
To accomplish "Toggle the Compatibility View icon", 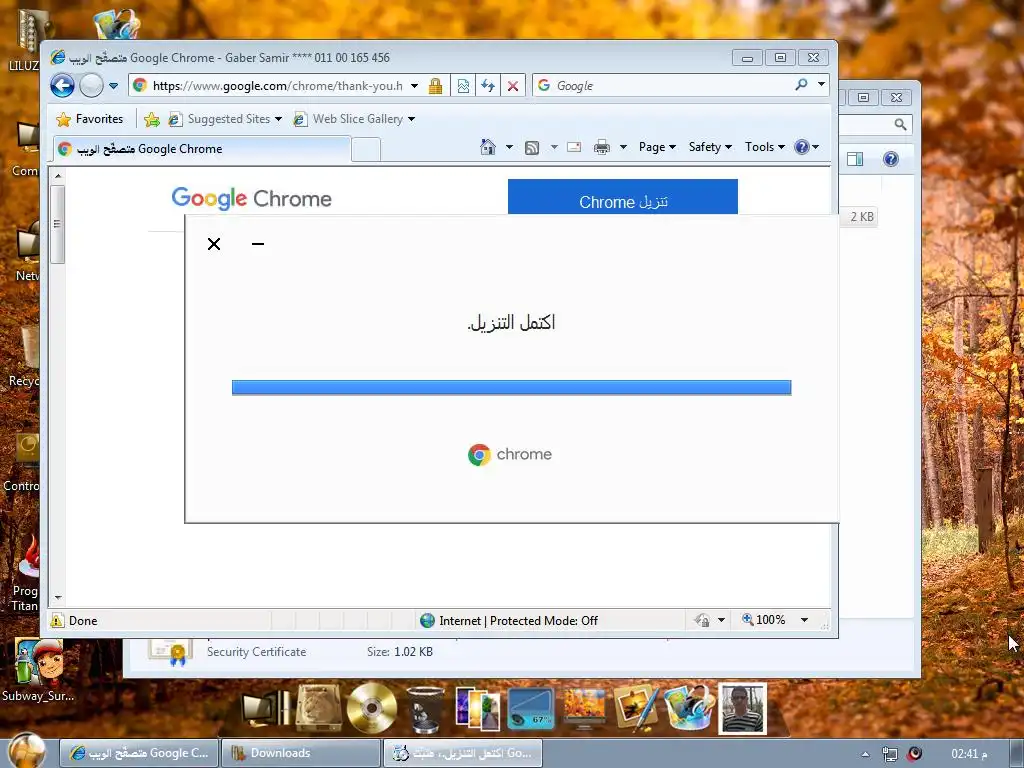I will 463,86.
